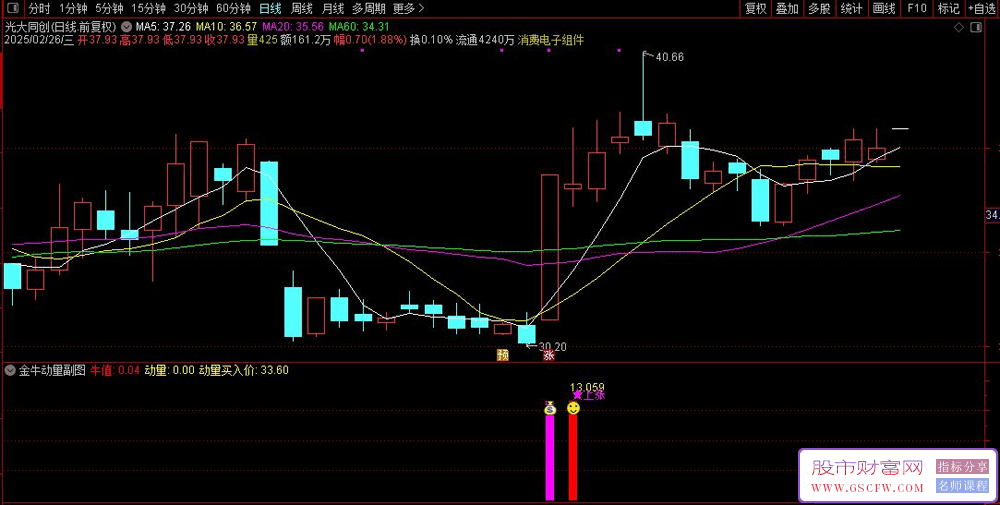Switch to 30分钟 chart period

[x=191, y=8]
